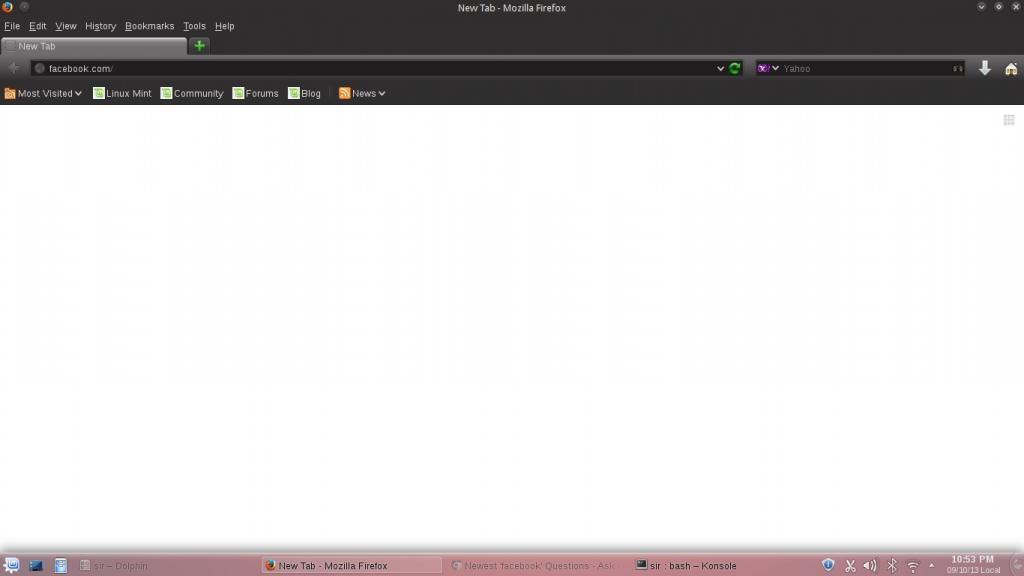Open the file manager launcher in taskbar

pos(61,566)
